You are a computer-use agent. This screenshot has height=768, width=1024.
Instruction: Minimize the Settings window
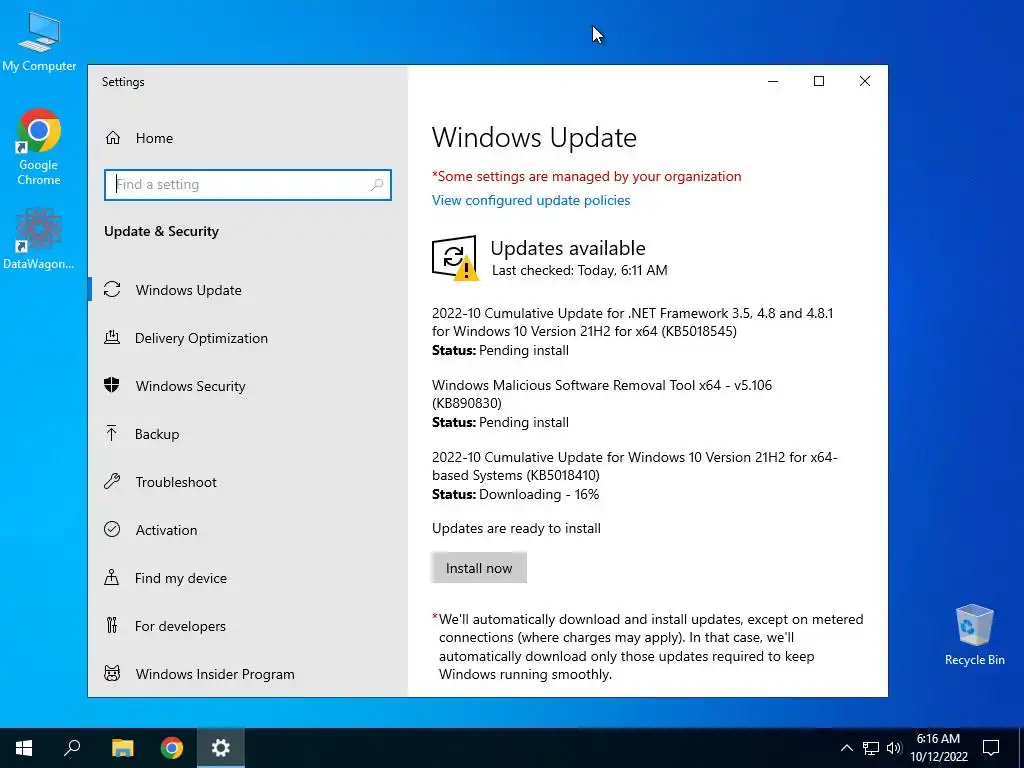click(x=773, y=81)
